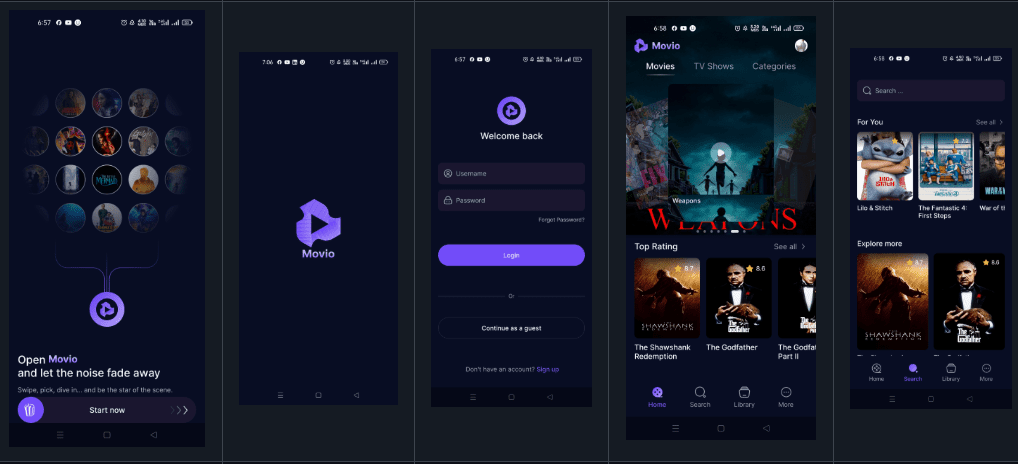Switch to the TV Shows tab

pyautogui.click(x=714, y=66)
